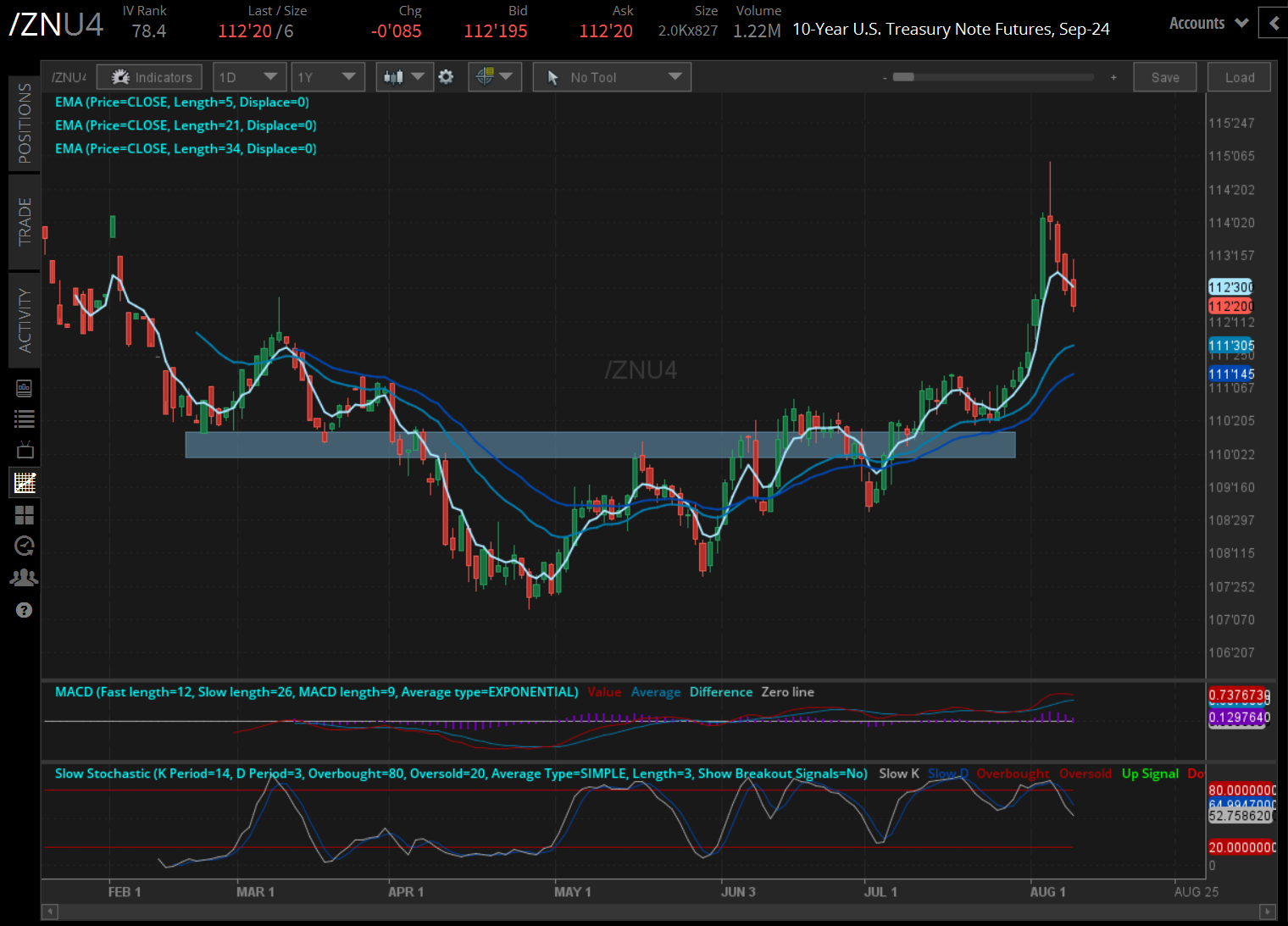The image size is (1288, 926).
Task: Click the Save button
Action: point(1164,77)
